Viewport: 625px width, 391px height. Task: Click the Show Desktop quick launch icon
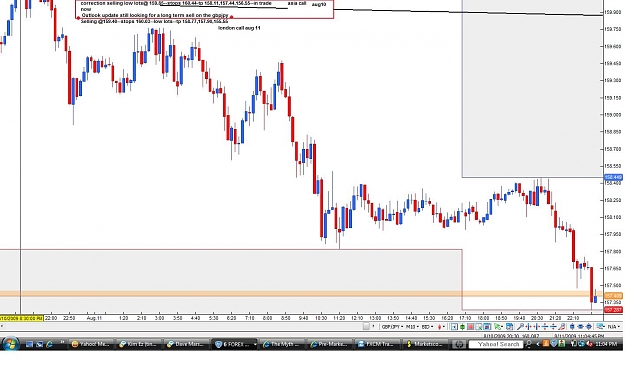point(29,344)
